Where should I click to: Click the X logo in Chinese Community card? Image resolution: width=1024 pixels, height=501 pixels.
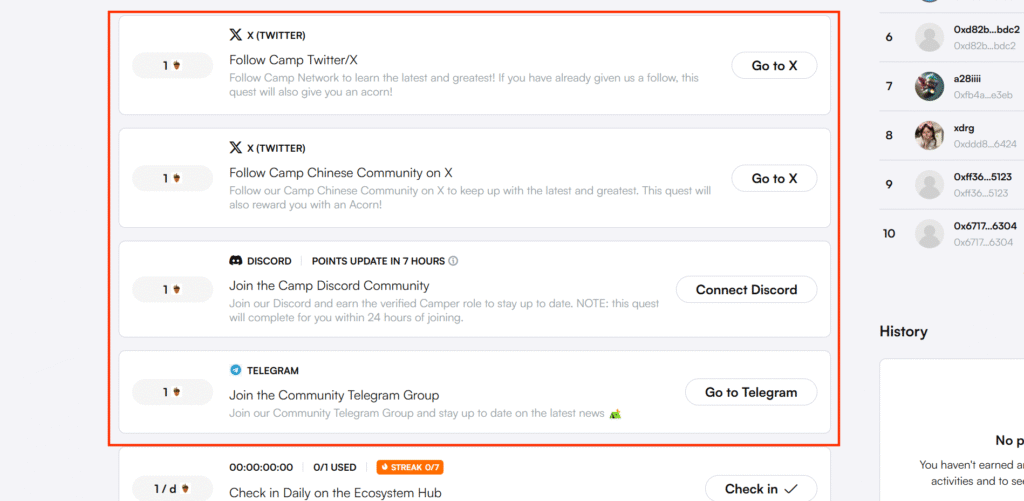[x=236, y=148]
